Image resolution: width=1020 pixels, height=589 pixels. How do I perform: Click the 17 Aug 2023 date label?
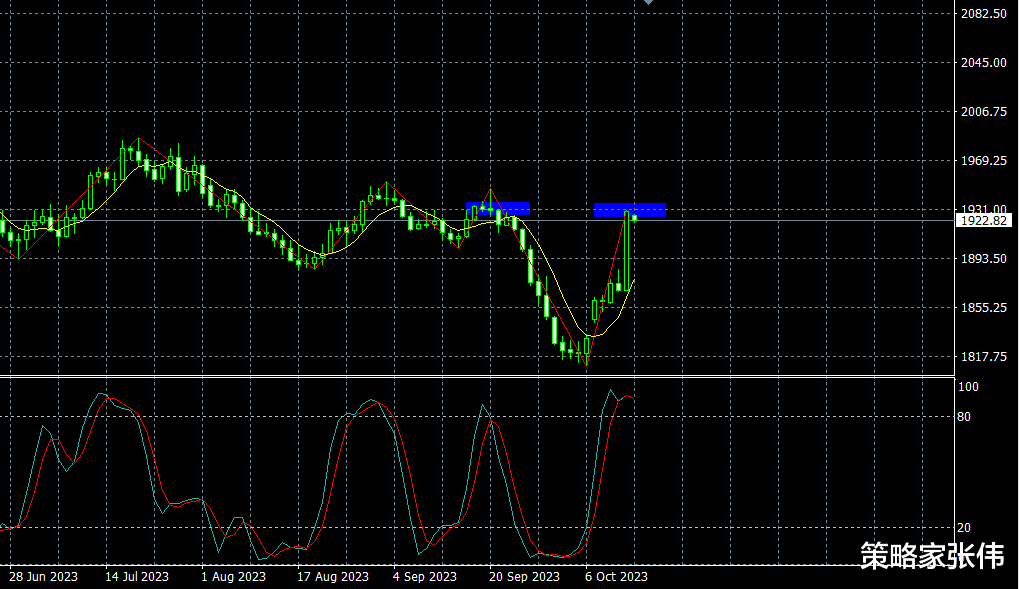pos(332,577)
